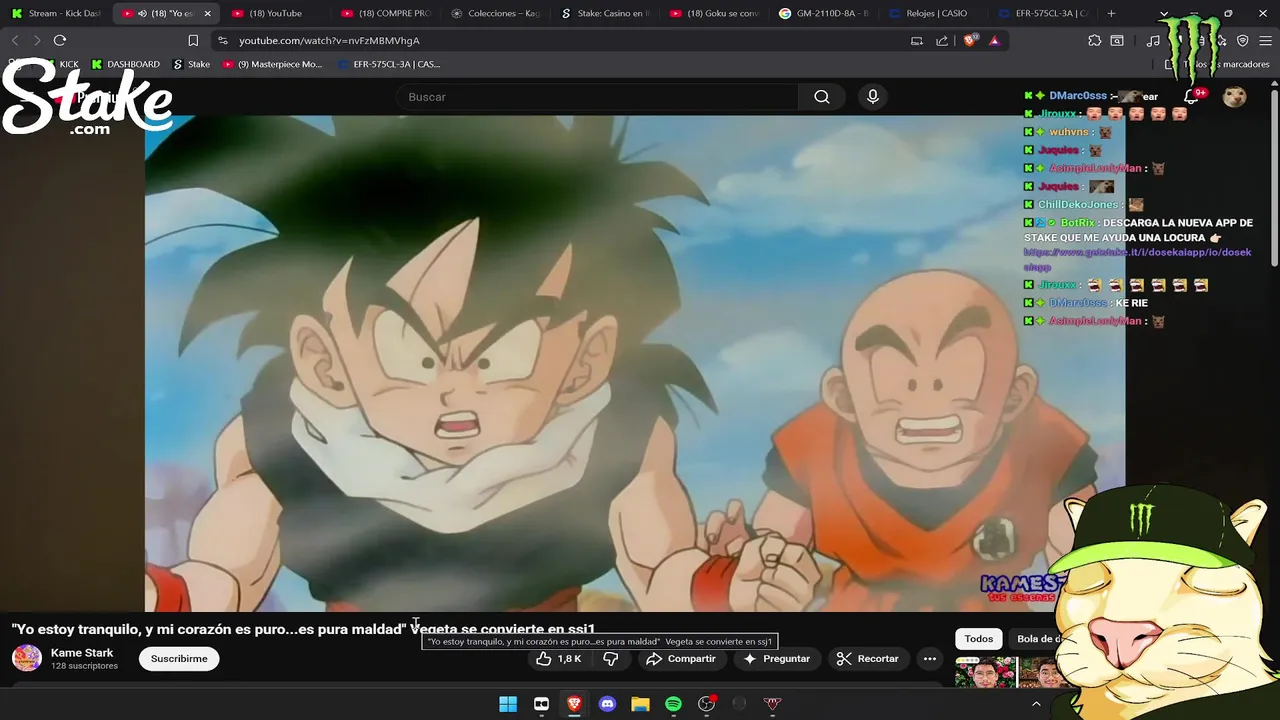The width and height of the screenshot is (1280, 720).
Task: Open File Explorer from the taskbar
Action: coord(640,704)
